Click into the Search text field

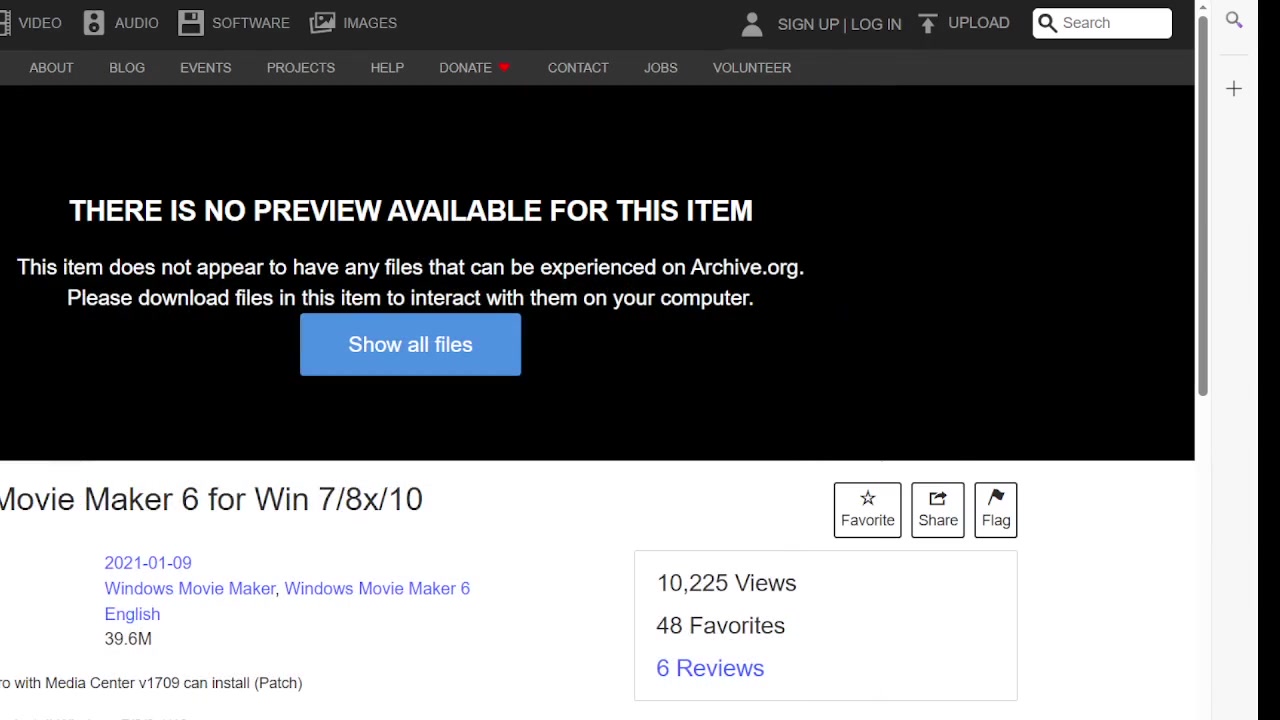1112,23
